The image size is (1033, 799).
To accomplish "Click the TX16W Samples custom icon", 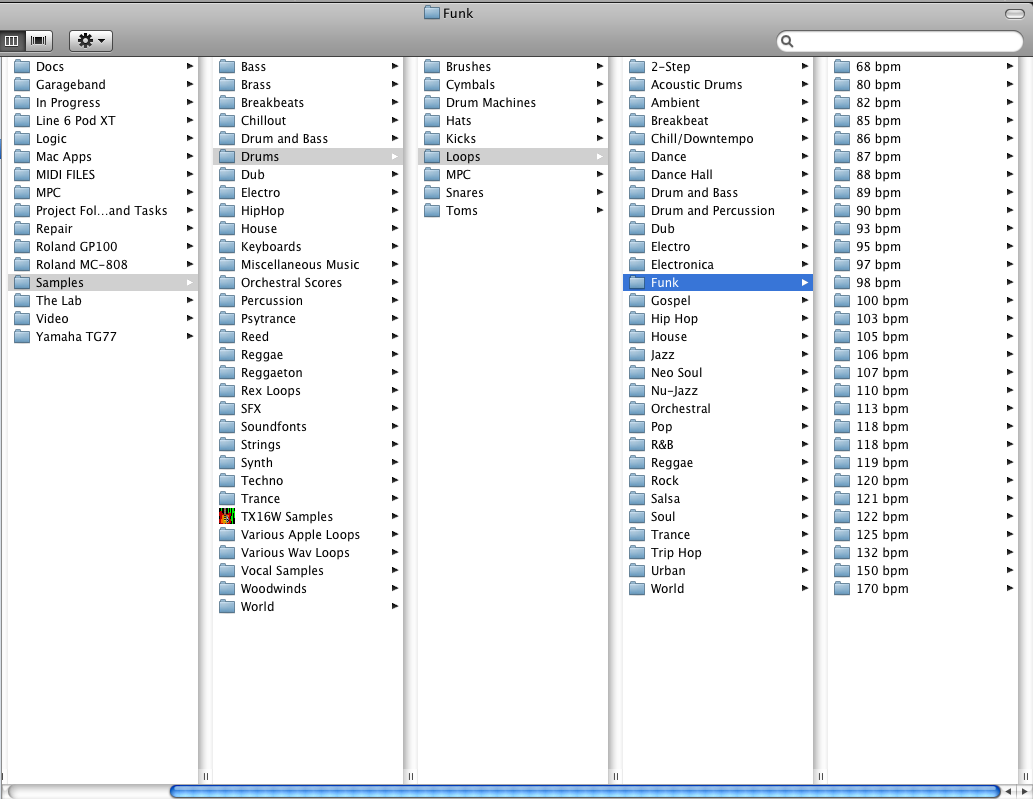I will (x=227, y=517).
